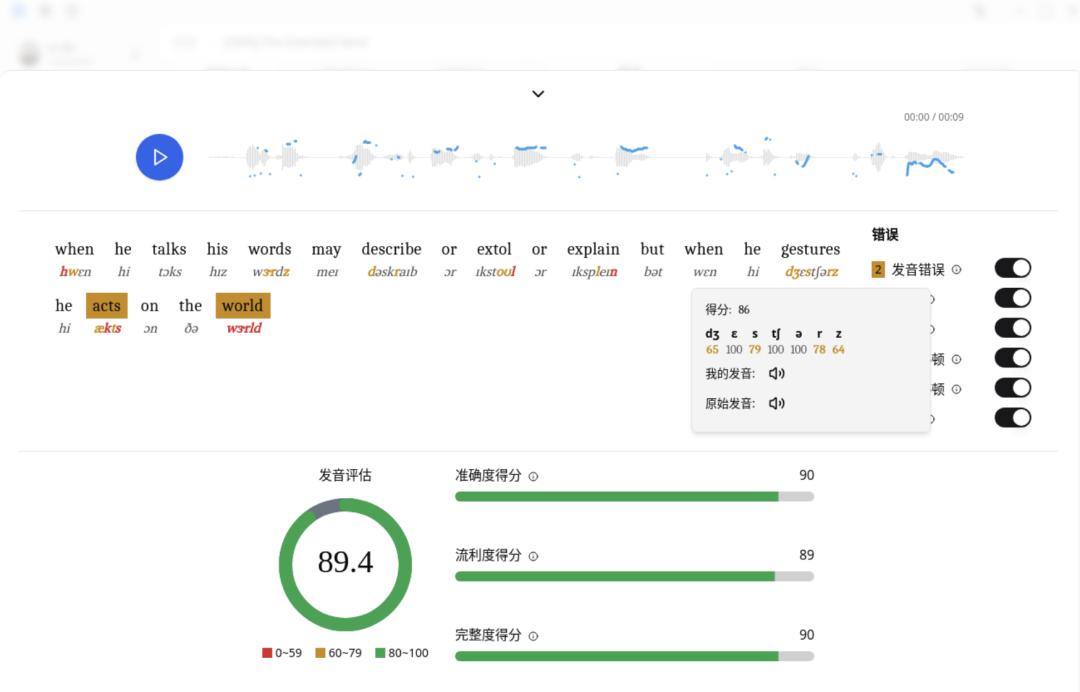Select the highlighted word "world"
This screenshot has height=692, width=1080.
click(242, 305)
